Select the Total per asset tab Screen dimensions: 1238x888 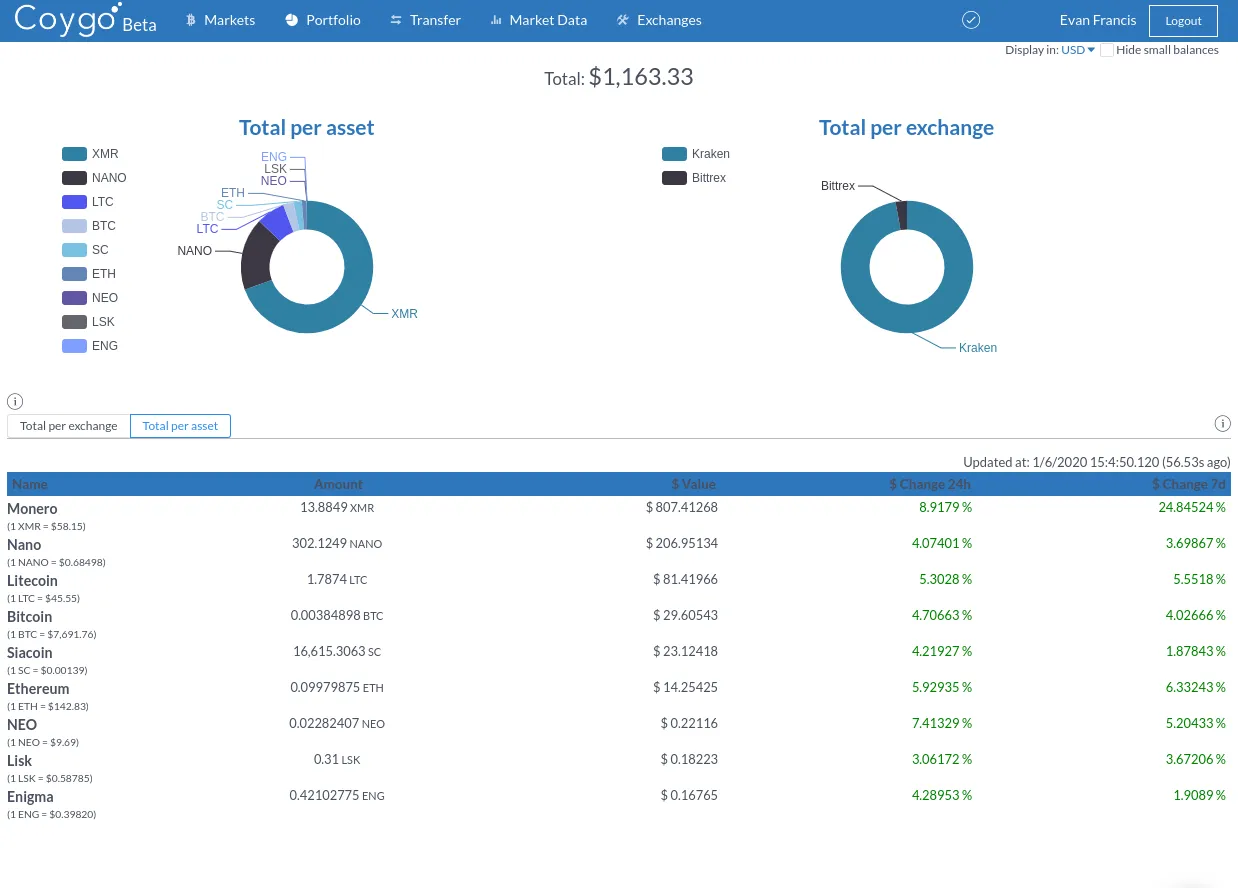(x=180, y=426)
